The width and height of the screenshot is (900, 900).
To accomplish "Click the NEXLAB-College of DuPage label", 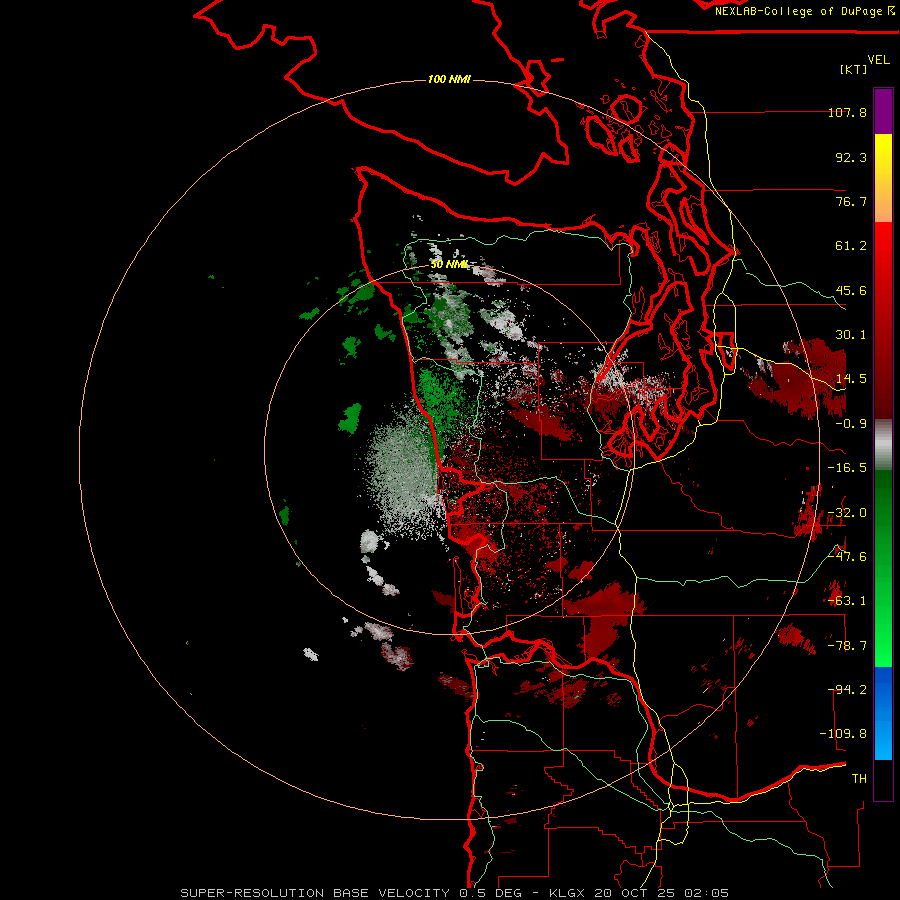I will point(804,11).
